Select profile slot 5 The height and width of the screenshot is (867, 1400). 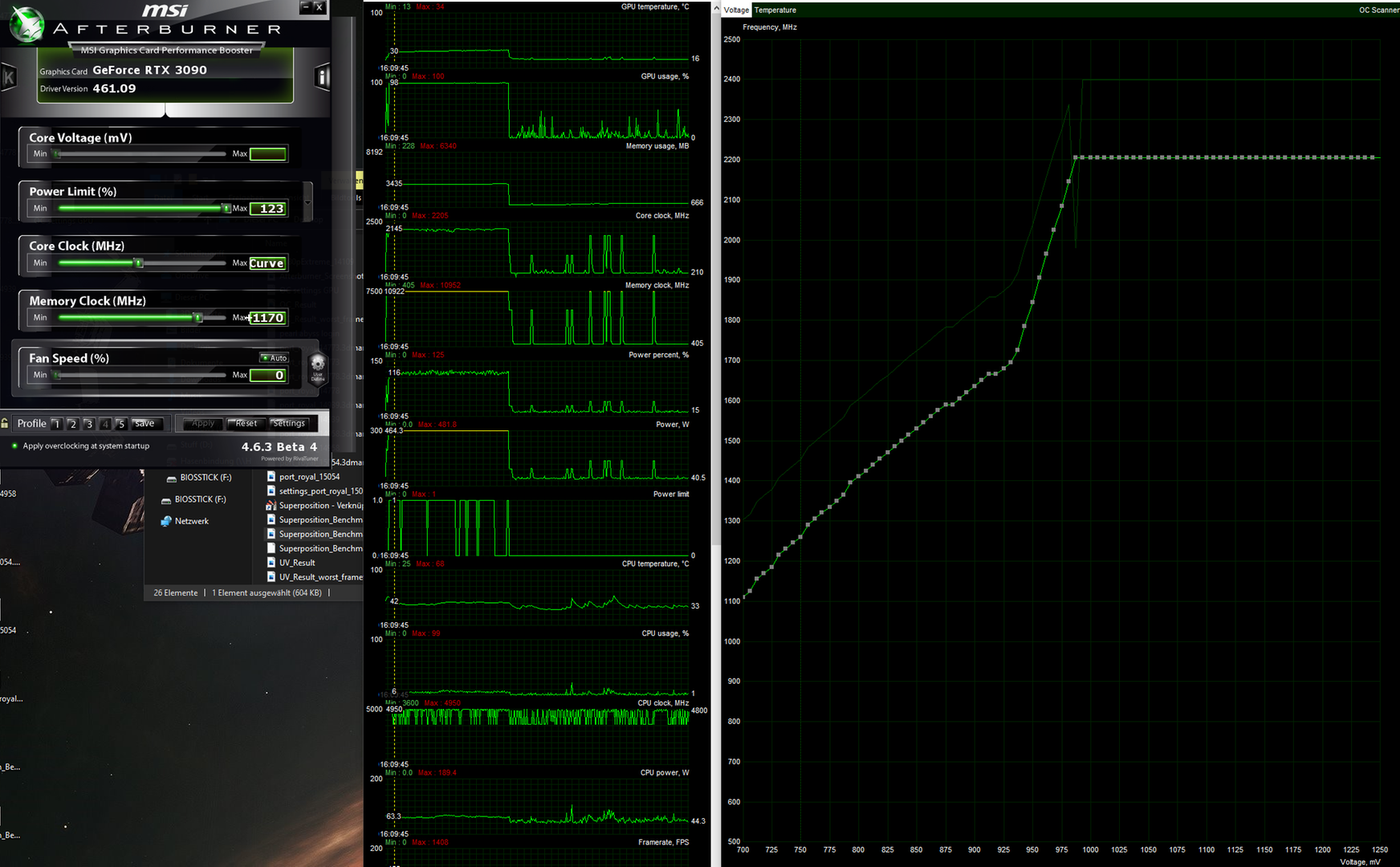[x=120, y=424]
